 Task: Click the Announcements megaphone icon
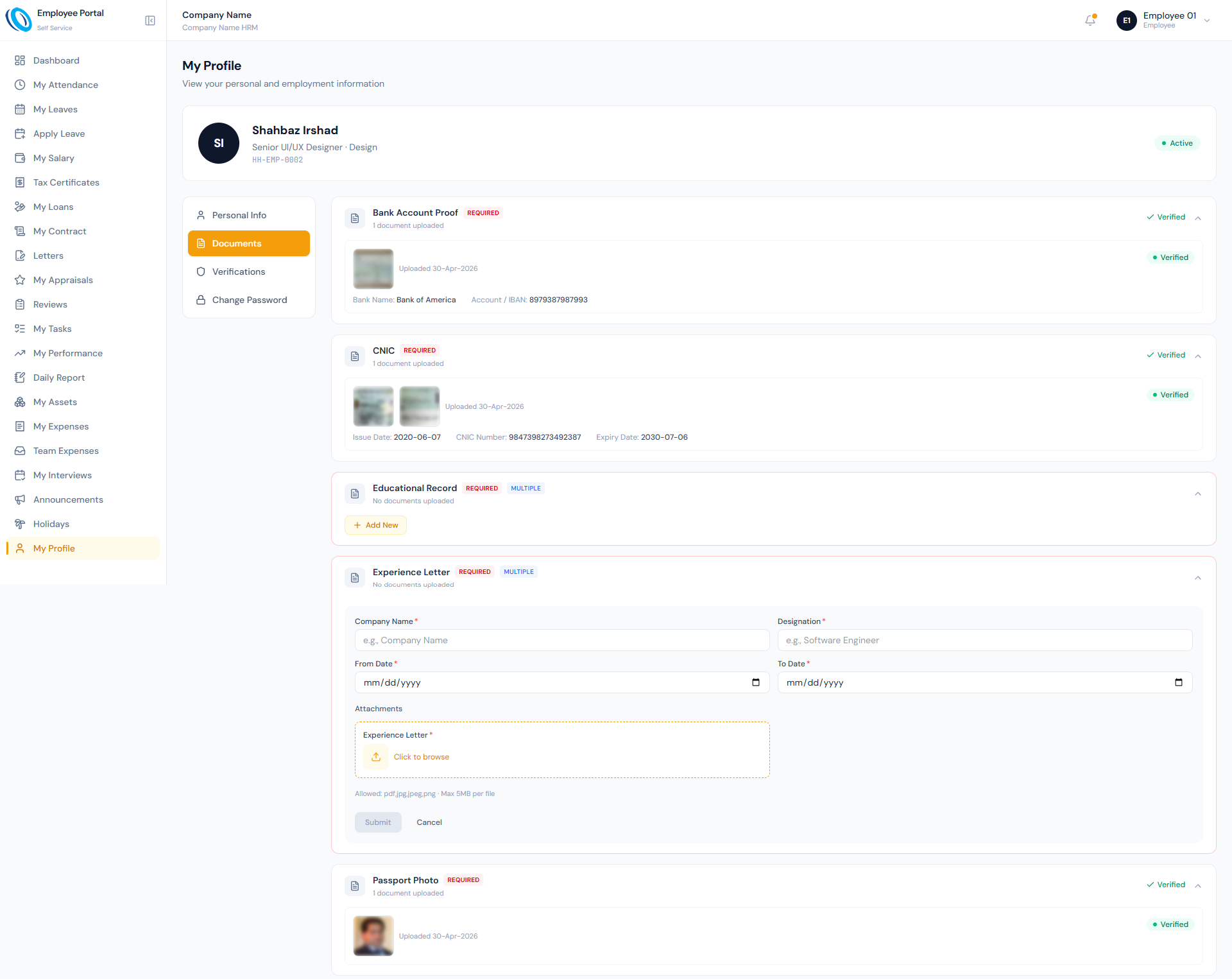pyautogui.click(x=20, y=499)
